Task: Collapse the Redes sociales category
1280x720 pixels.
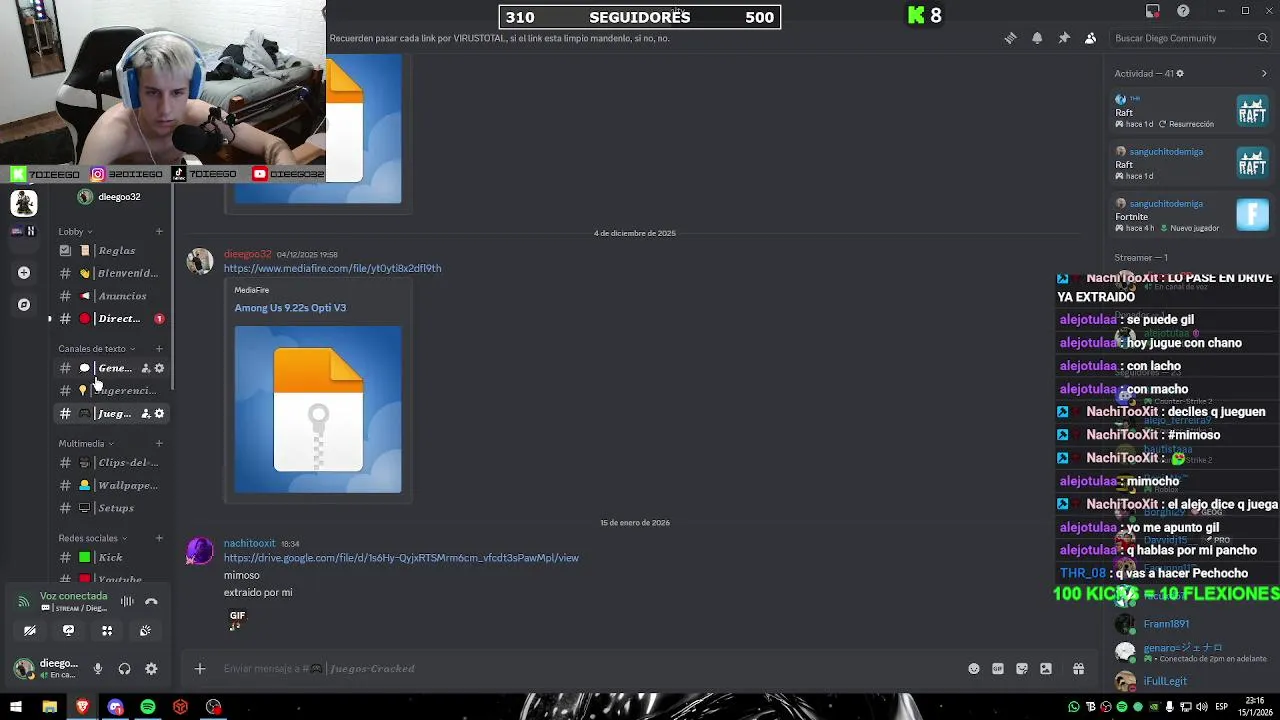Action: coord(92,538)
